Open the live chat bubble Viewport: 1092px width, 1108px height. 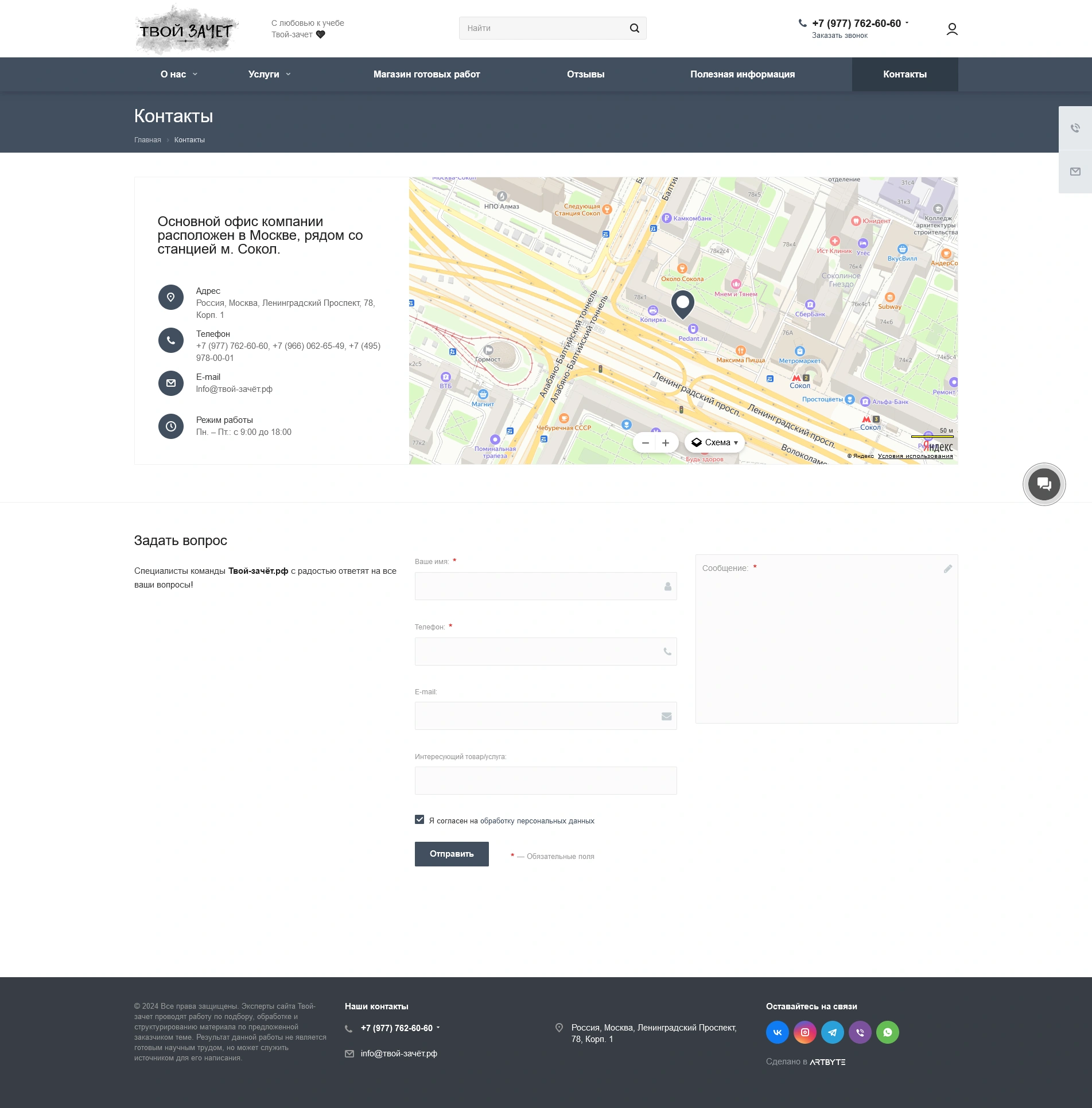[x=1044, y=484]
